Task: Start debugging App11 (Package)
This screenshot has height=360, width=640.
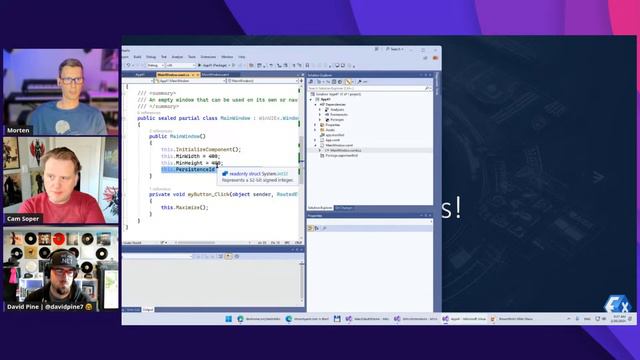Action: [x=213, y=65]
